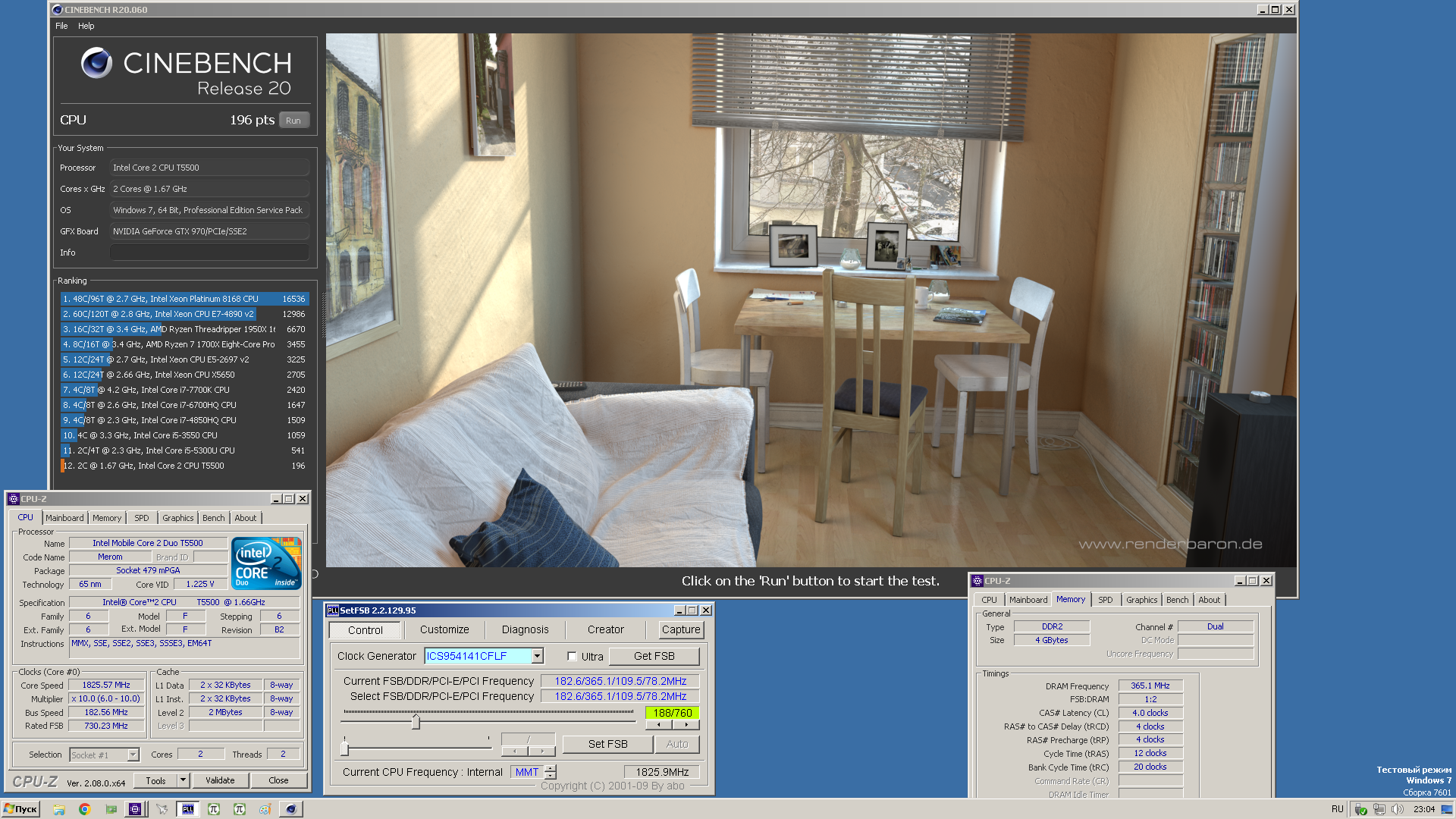The width and height of the screenshot is (1456, 819).
Task: Open Graphics tab in right CPU-Z window
Action: click(x=1142, y=600)
